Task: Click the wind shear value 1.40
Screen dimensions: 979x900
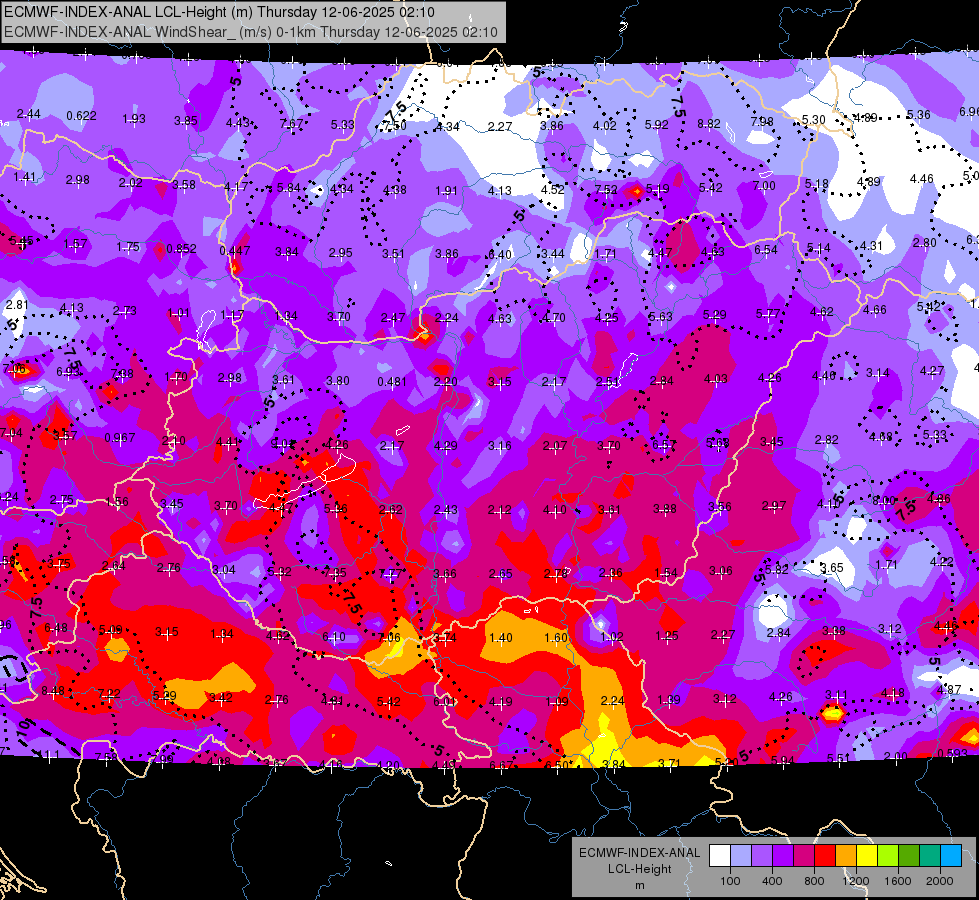Action: click(x=501, y=638)
